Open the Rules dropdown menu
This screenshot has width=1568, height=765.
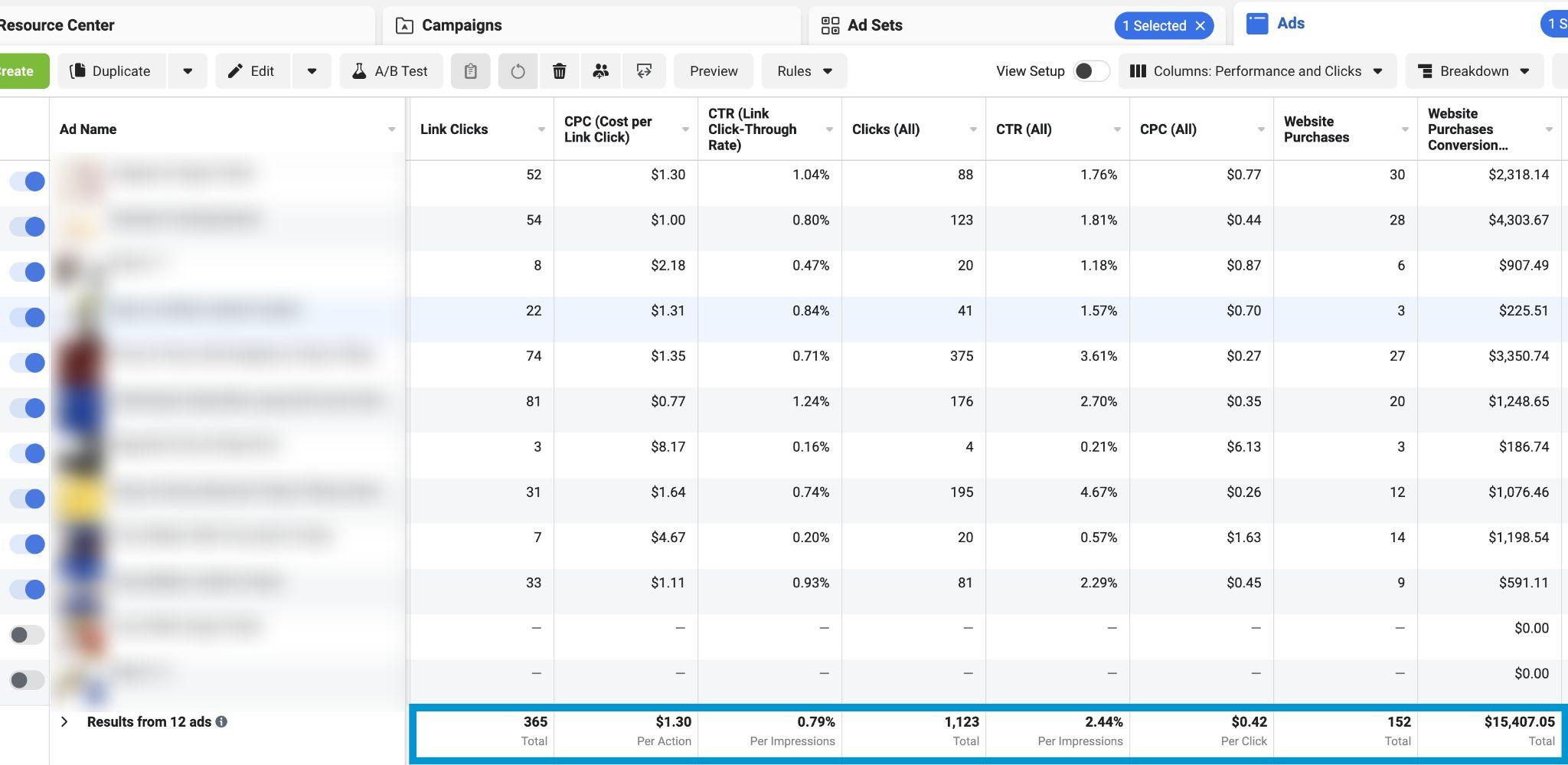(804, 71)
